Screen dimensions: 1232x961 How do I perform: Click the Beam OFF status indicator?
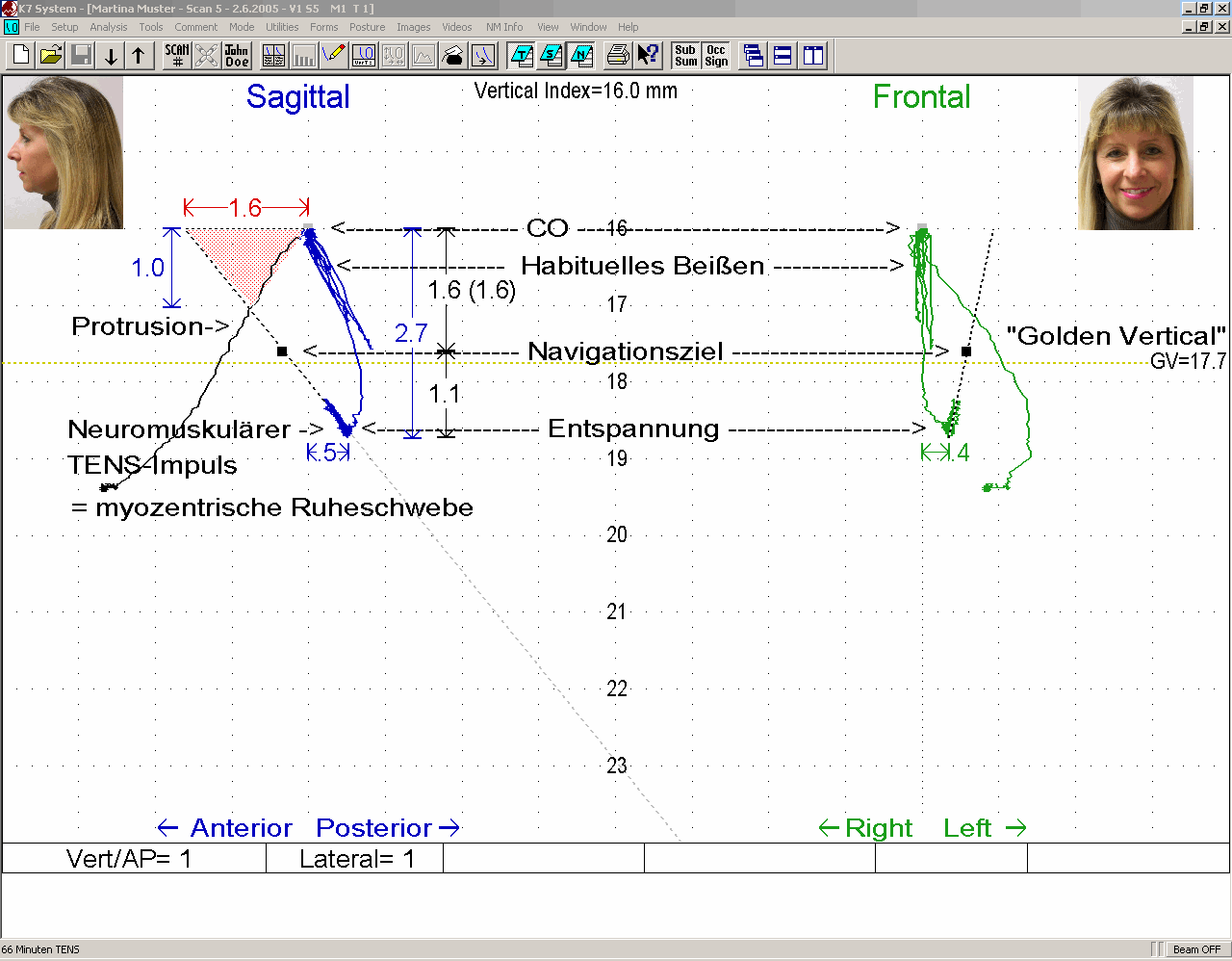[1196, 949]
